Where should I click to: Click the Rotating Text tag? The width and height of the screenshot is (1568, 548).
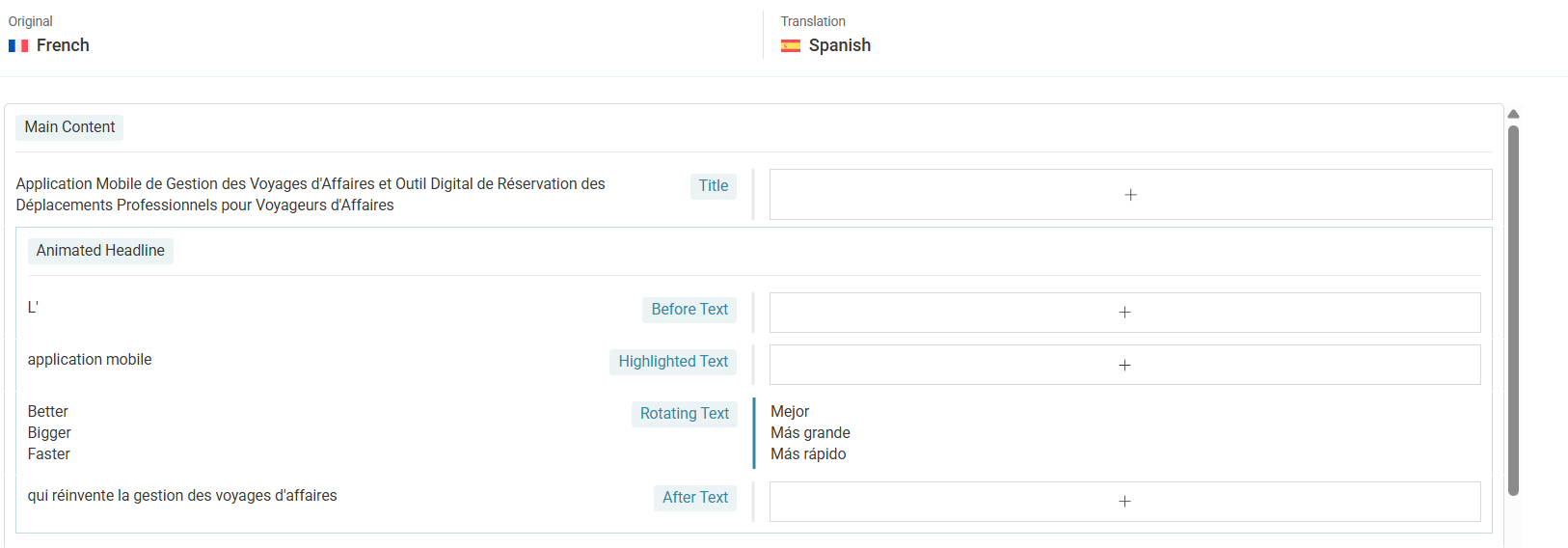click(684, 414)
